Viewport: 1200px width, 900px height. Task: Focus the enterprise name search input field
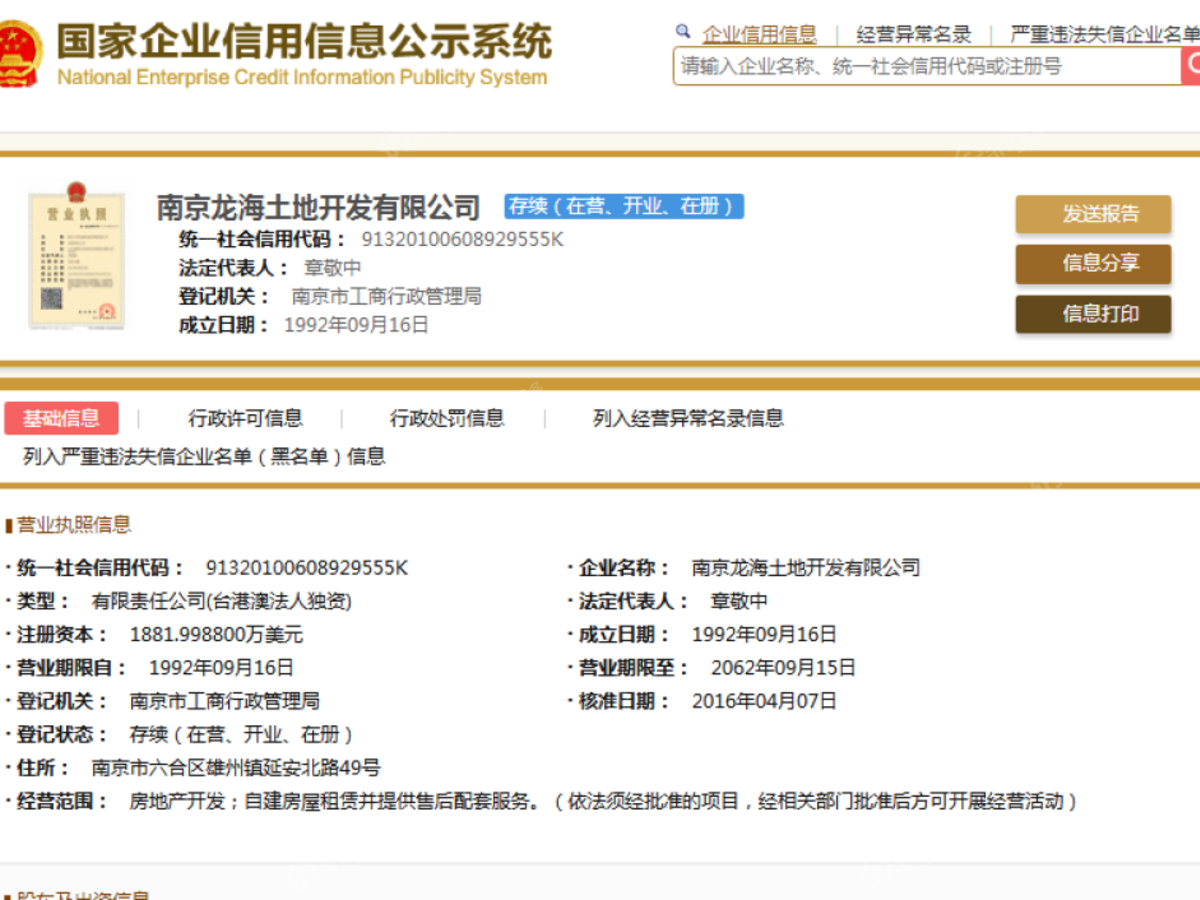coord(927,67)
